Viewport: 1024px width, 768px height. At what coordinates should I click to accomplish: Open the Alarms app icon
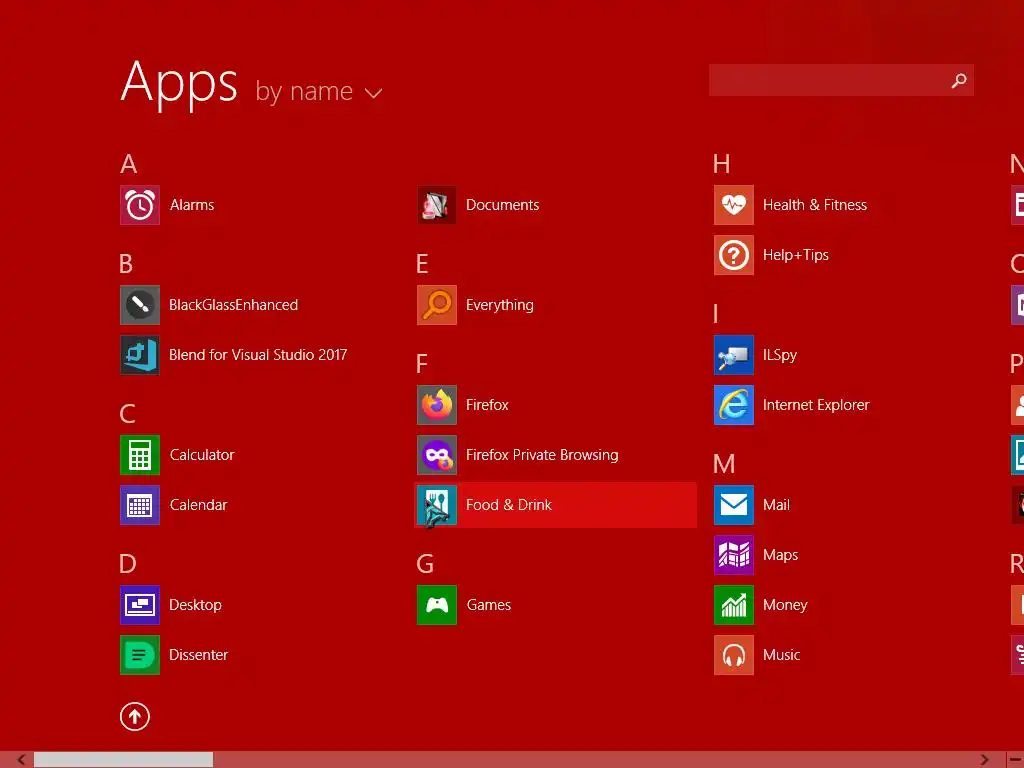(140, 205)
